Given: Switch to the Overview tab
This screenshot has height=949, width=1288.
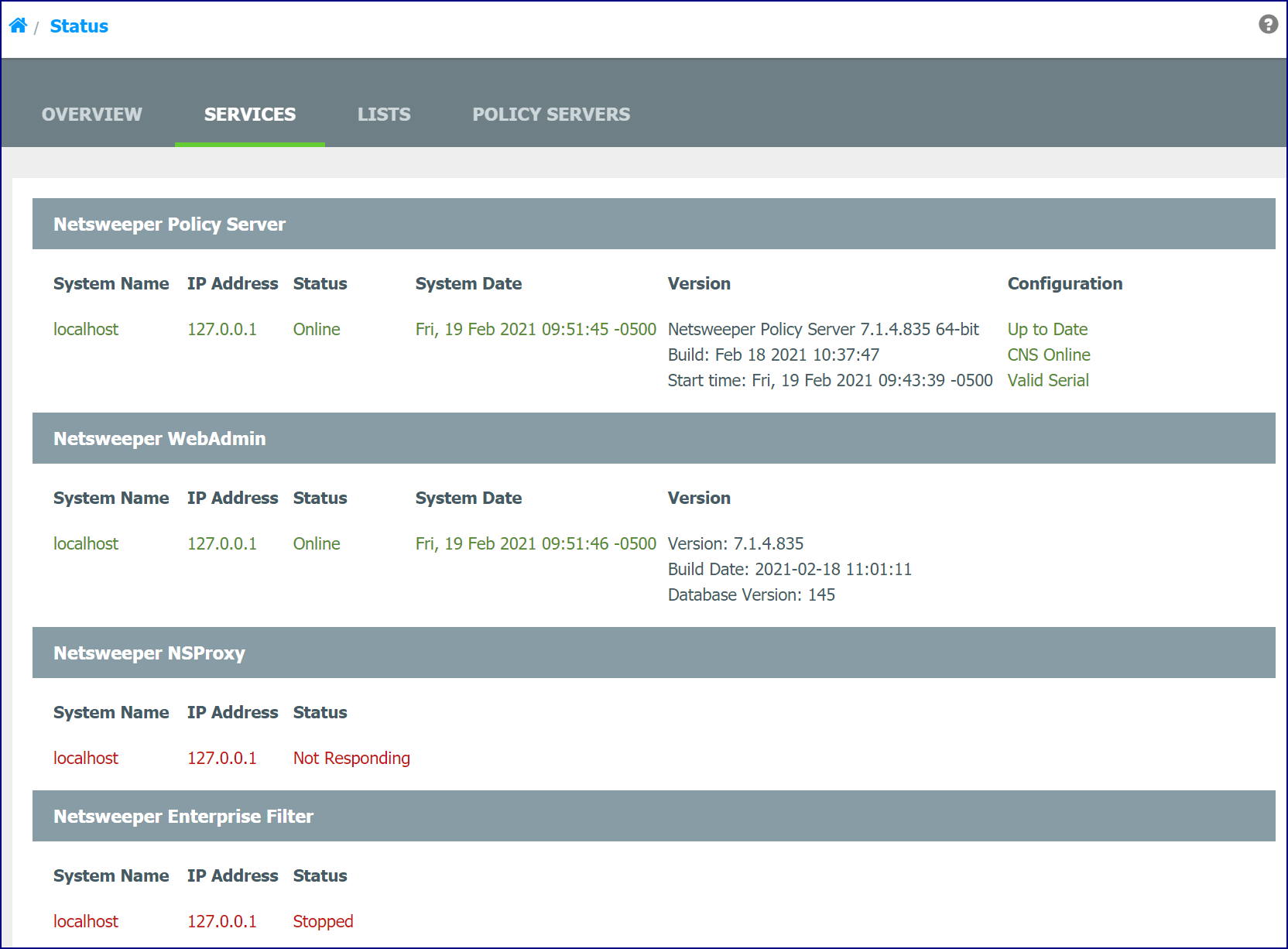Looking at the screenshot, I should [92, 115].
